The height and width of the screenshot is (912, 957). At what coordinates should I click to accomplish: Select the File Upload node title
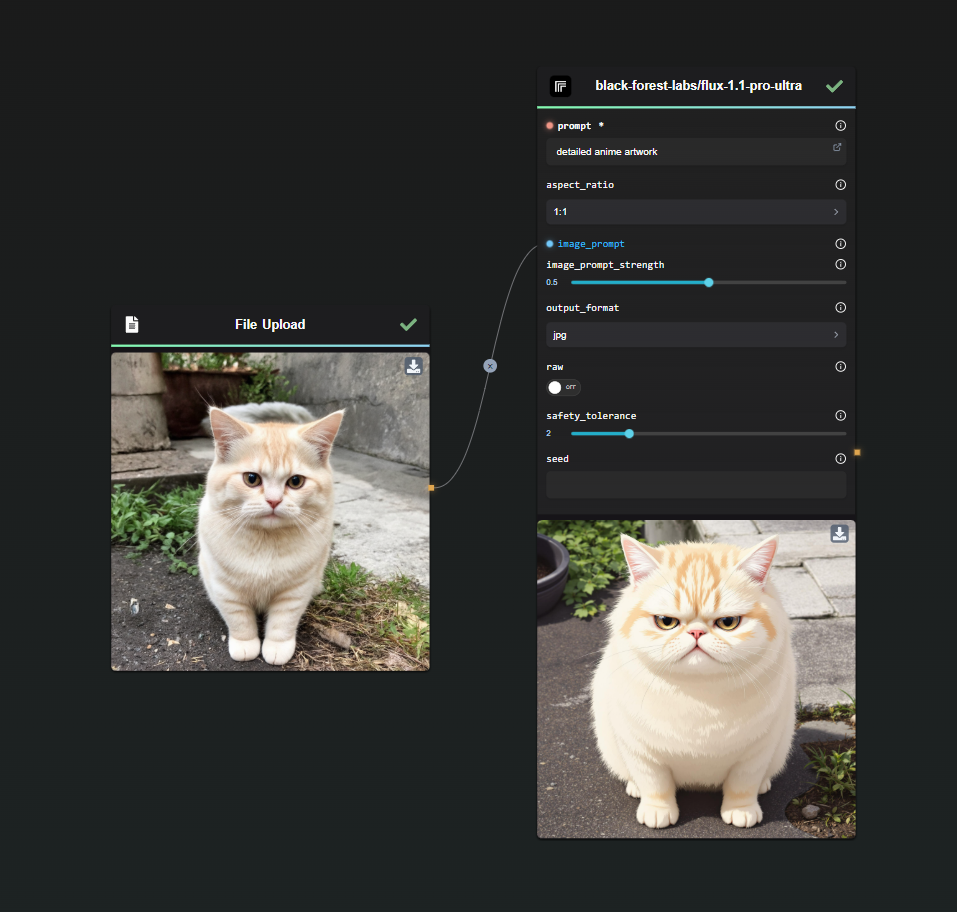pos(270,324)
